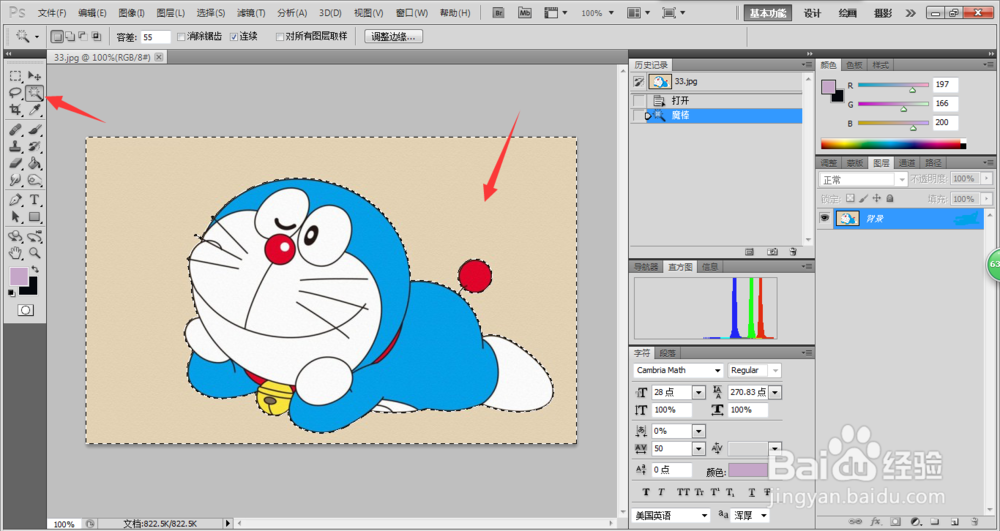Click the 调整边缘... button
Viewport: 1000px width, 531px height.
coord(393,37)
